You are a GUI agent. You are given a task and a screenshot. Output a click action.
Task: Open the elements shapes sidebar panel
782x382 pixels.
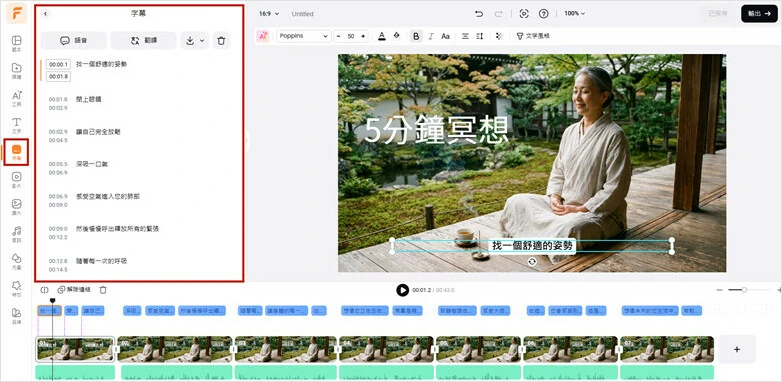click(x=16, y=261)
